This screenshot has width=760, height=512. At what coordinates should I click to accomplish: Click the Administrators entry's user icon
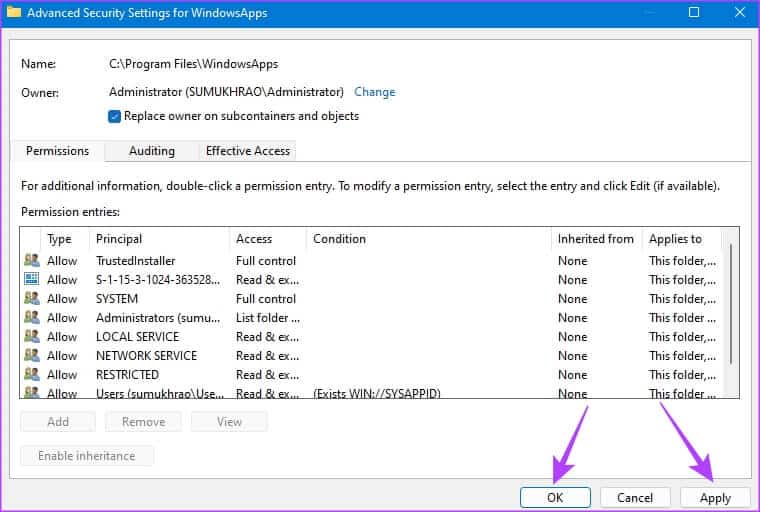click(32, 318)
